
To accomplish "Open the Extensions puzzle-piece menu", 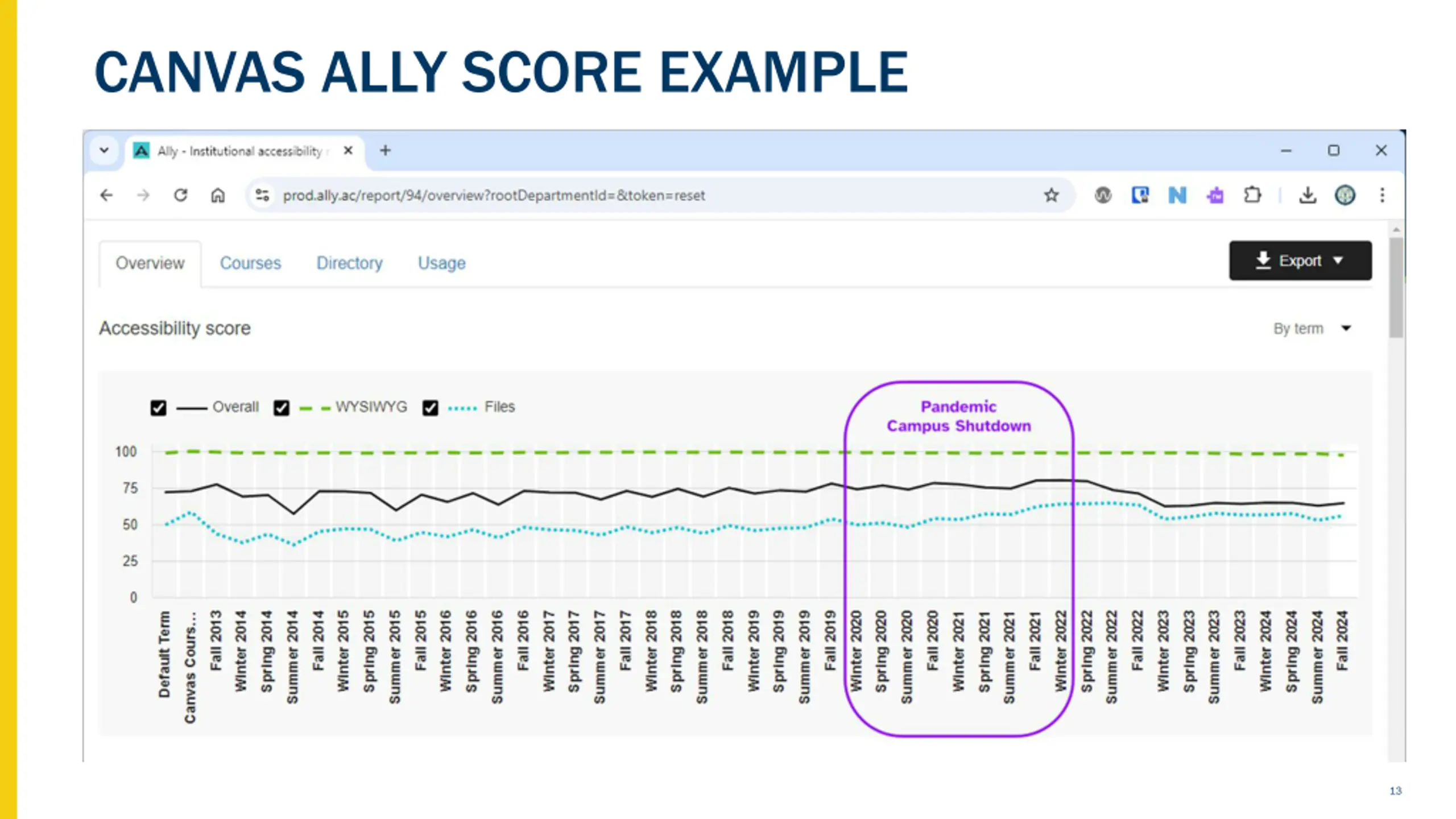I will [x=1252, y=195].
